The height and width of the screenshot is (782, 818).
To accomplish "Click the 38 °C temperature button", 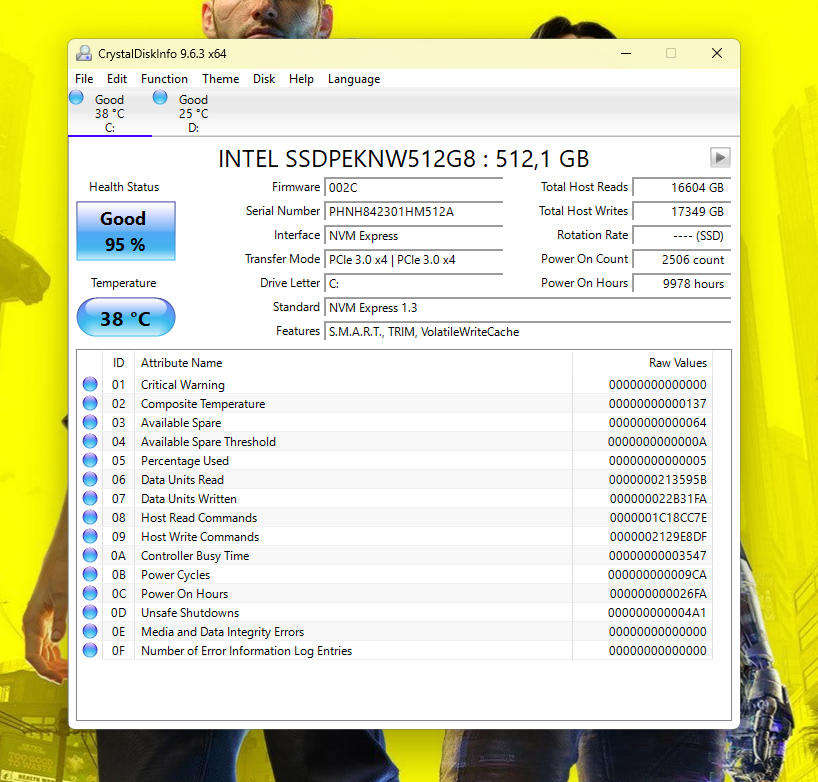I will pos(125,318).
